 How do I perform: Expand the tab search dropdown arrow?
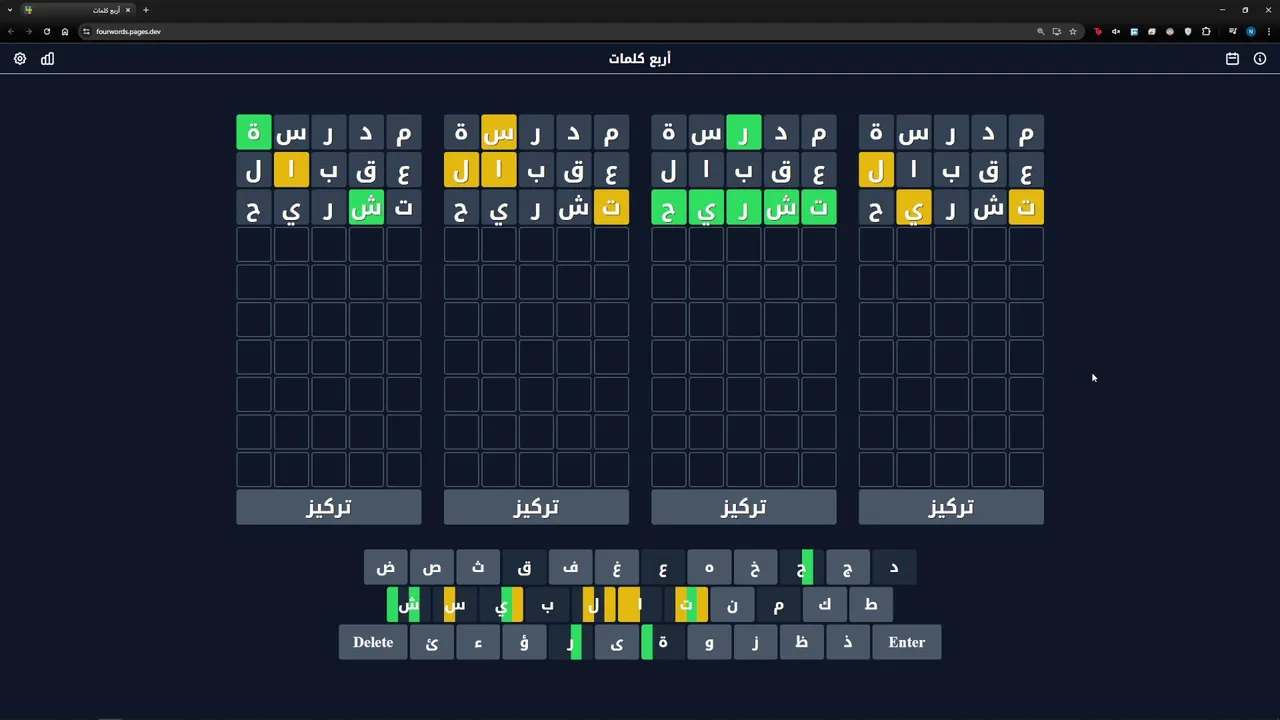click(x=10, y=10)
